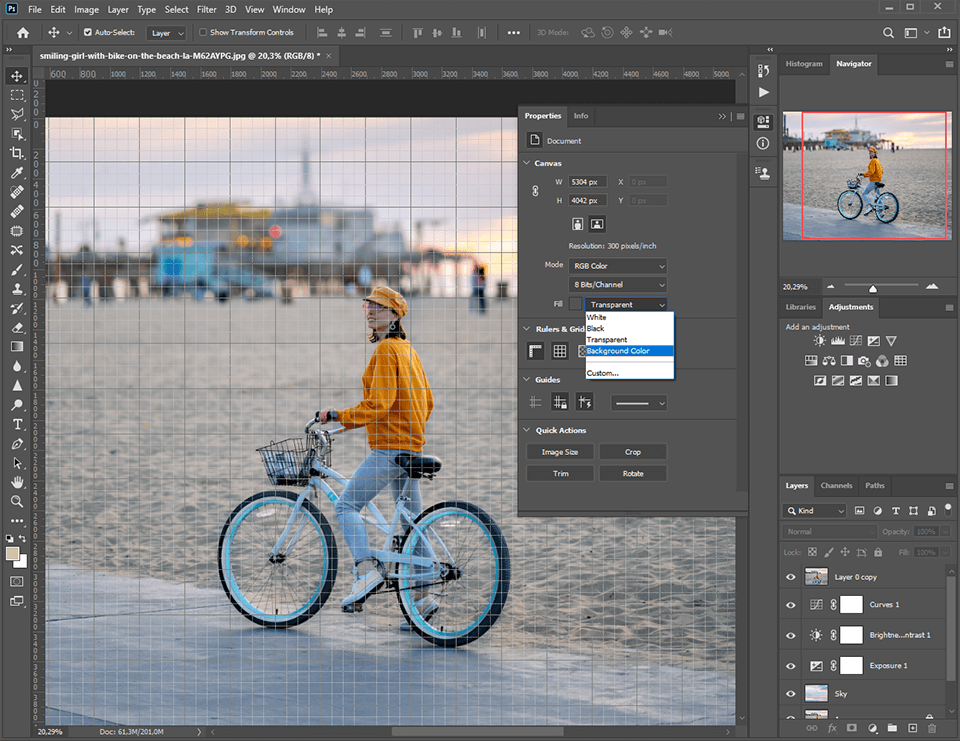The image size is (960, 741).
Task: Select the Horizontal Type tool
Action: 16,424
